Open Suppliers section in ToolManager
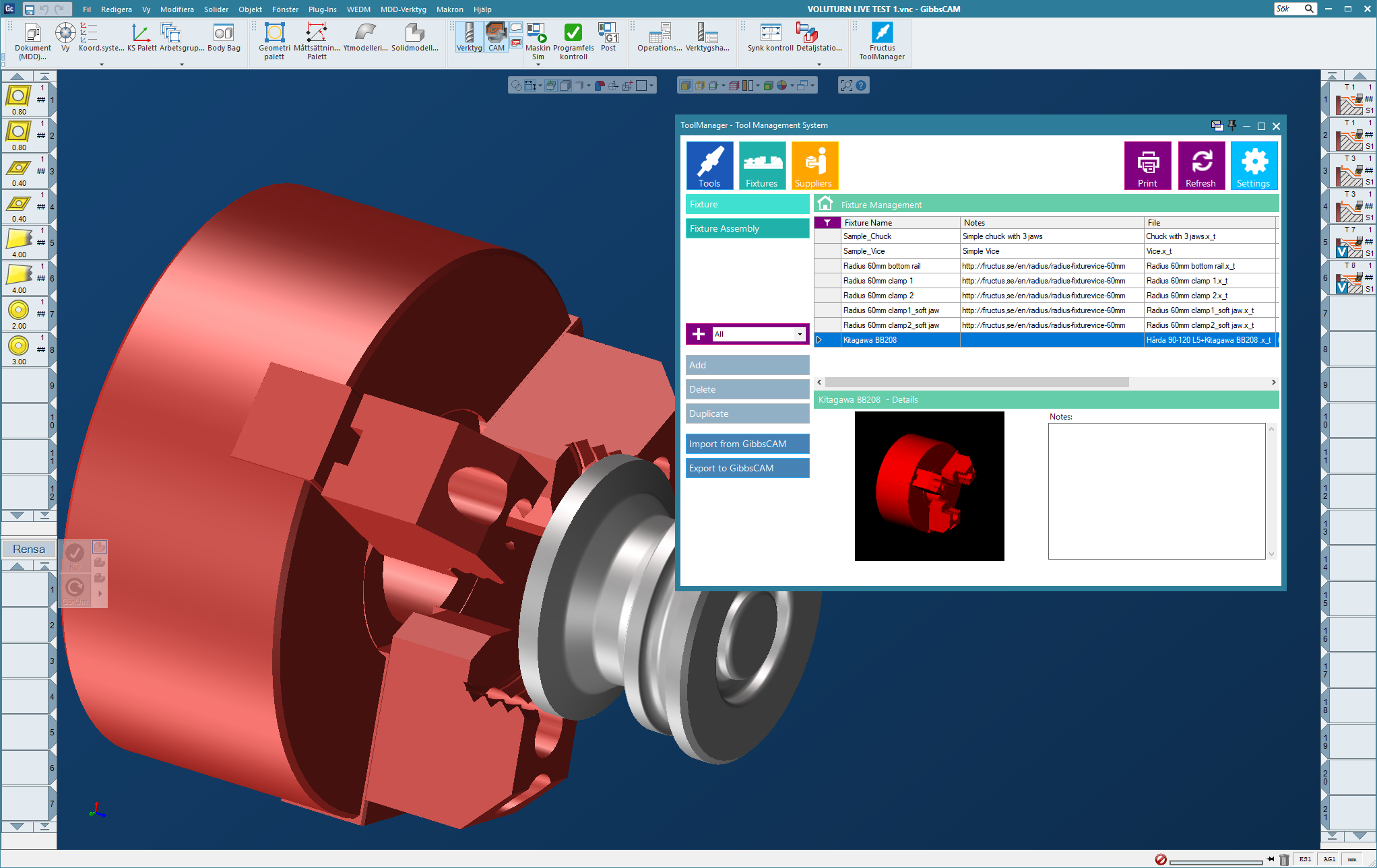1377x868 pixels. tap(814, 166)
